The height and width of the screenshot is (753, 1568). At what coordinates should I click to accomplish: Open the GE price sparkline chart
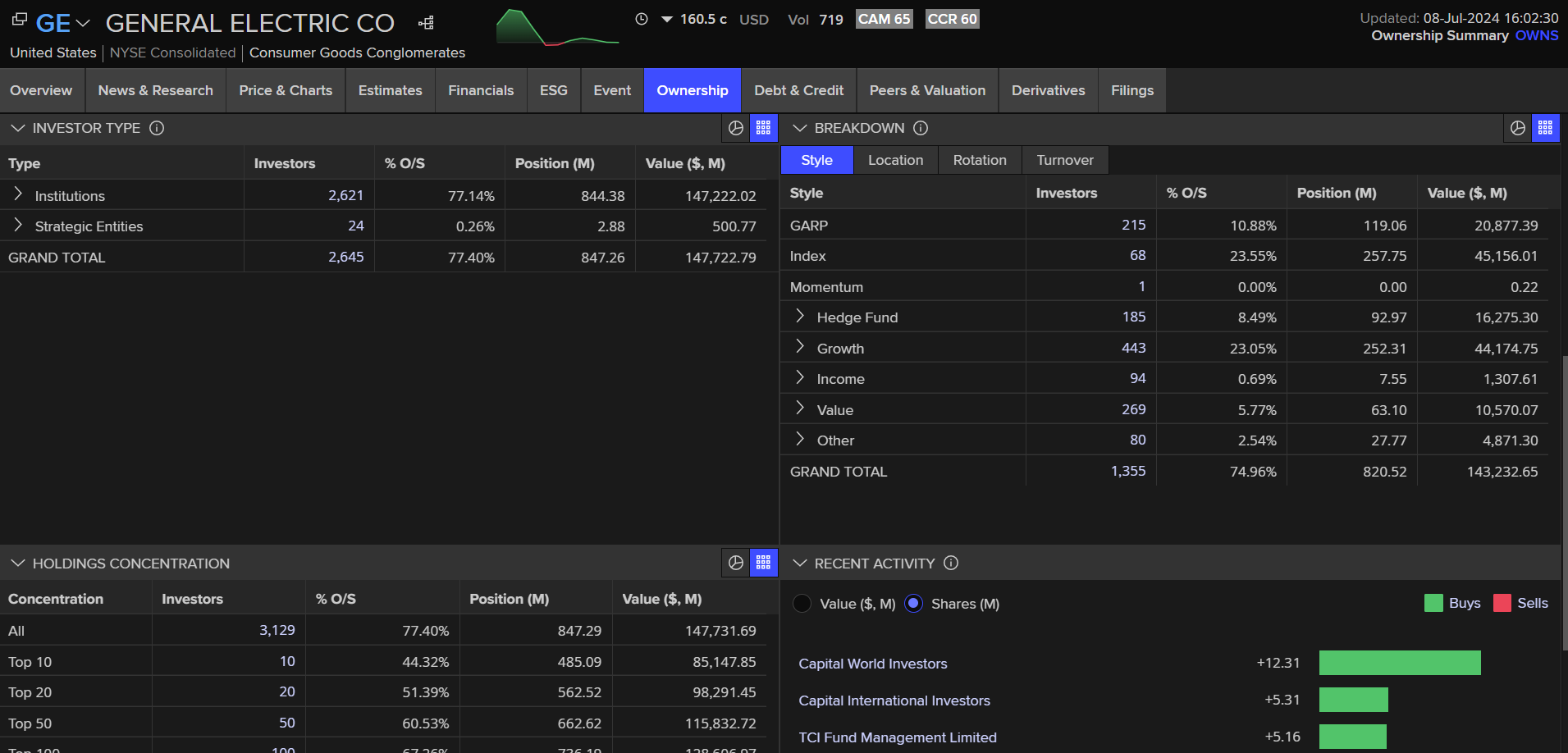point(558,27)
